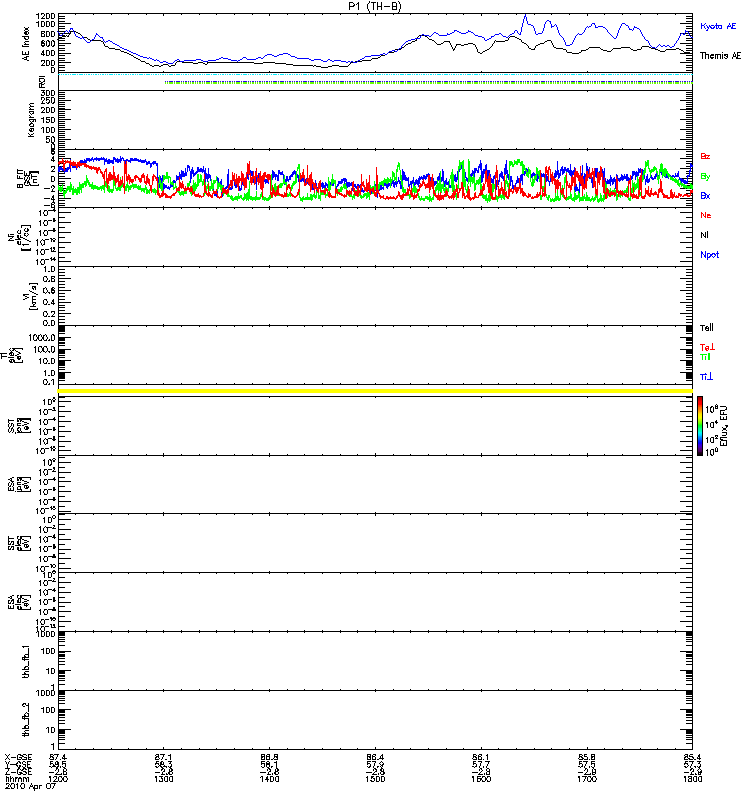Click the green 'By' legend label
The width and height of the screenshot is (750, 800).
705,177
